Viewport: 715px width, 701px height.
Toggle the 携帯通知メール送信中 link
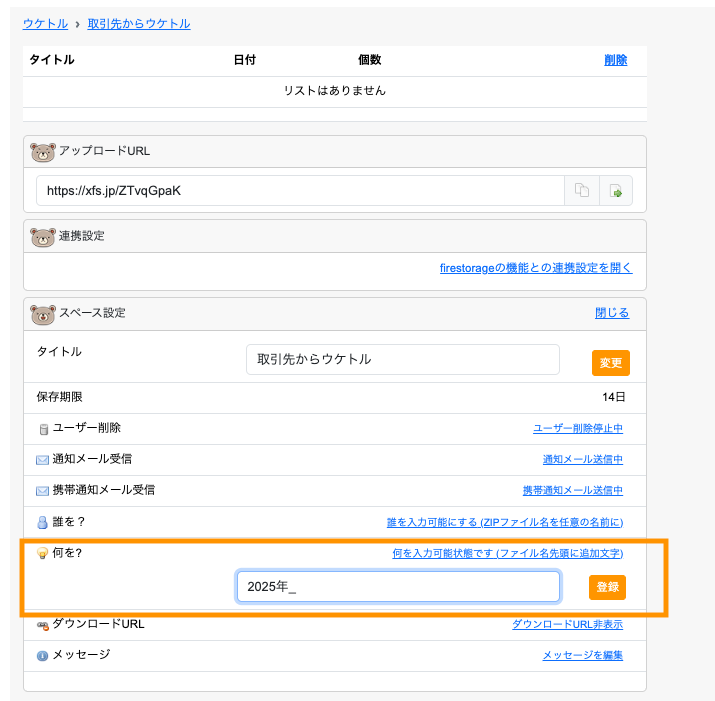572,491
